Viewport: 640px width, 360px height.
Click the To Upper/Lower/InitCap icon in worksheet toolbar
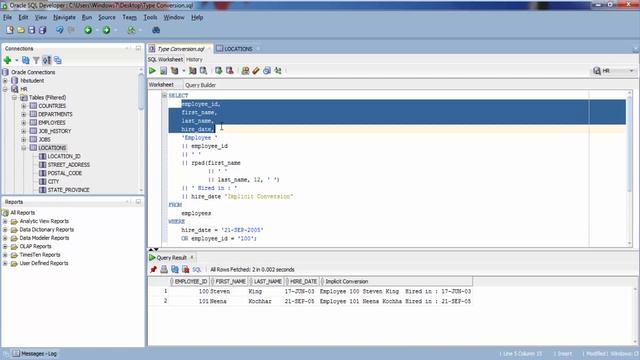pyautogui.click(x=278, y=71)
